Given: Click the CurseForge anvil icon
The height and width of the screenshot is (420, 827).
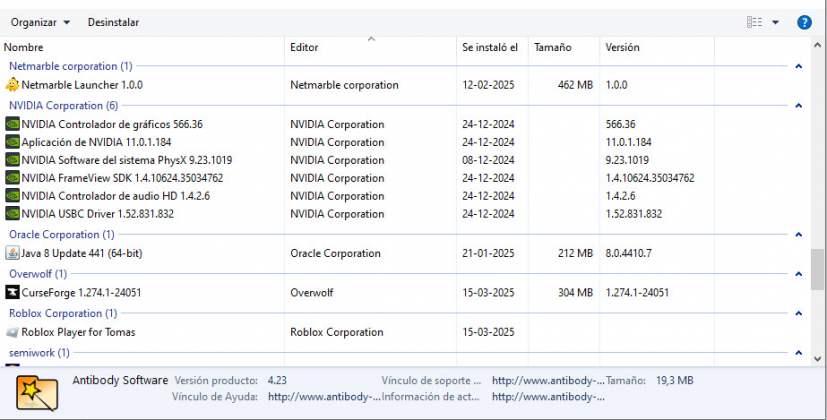Looking at the screenshot, I should click(x=12, y=292).
